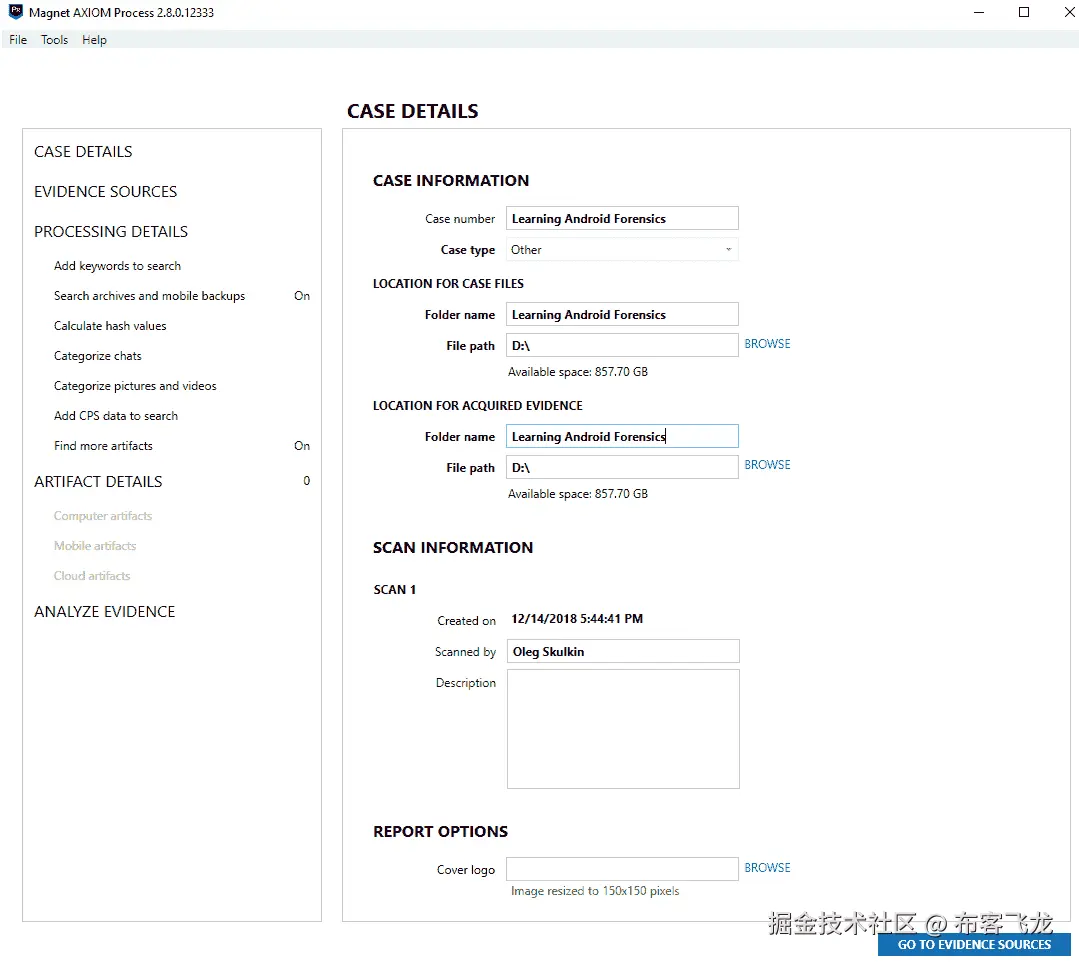Image resolution: width=1079 pixels, height=963 pixels.
Task: Click the case files Folder name field
Action: (622, 315)
